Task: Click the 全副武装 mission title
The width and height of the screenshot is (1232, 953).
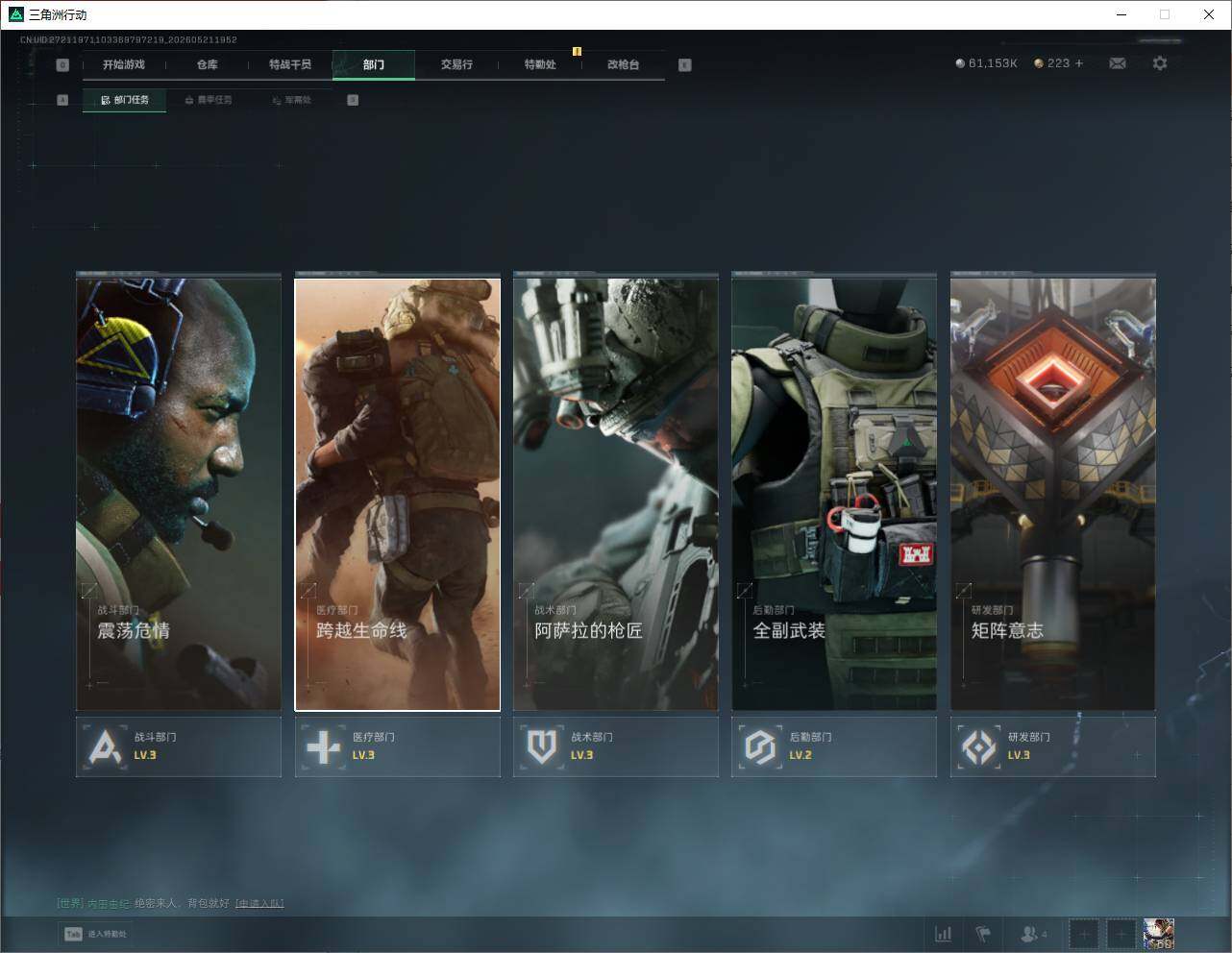Action: tap(789, 630)
